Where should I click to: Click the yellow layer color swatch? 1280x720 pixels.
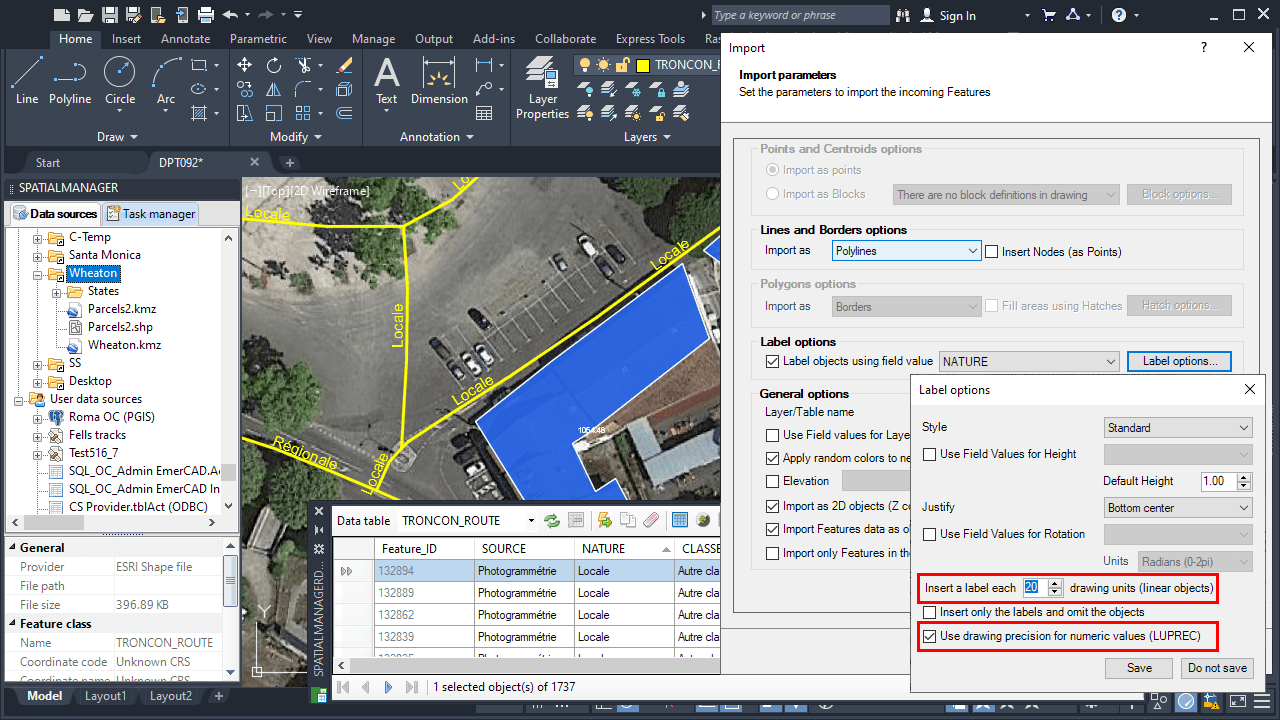(x=643, y=65)
